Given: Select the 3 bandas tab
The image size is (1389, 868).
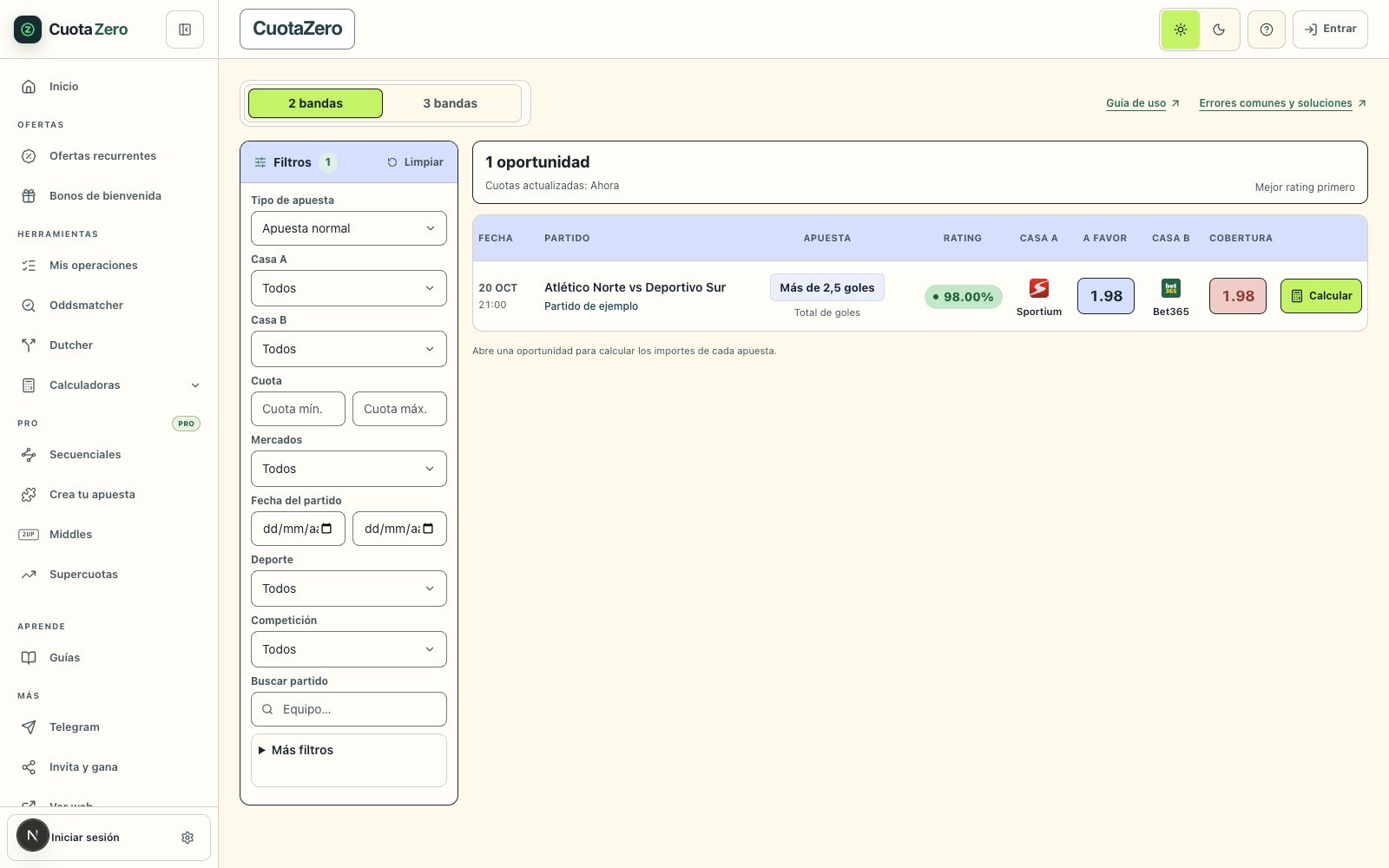Looking at the screenshot, I should [451, 103].
